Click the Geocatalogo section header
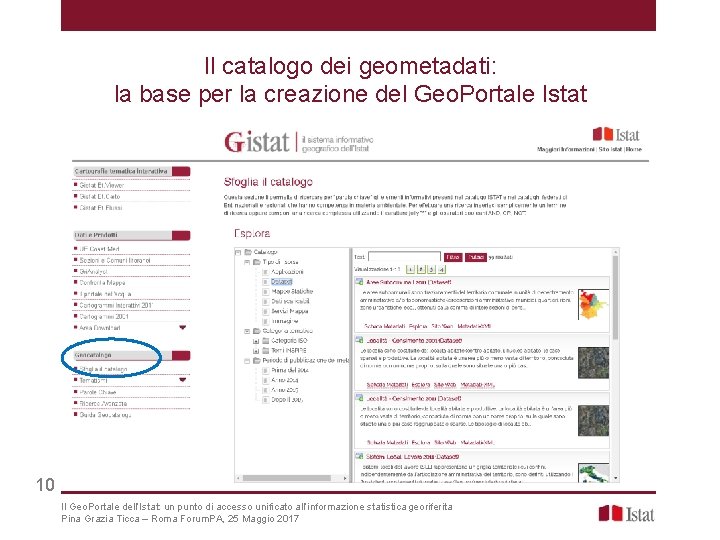This screenshot has height=540, width=720. tap(131, 355)
